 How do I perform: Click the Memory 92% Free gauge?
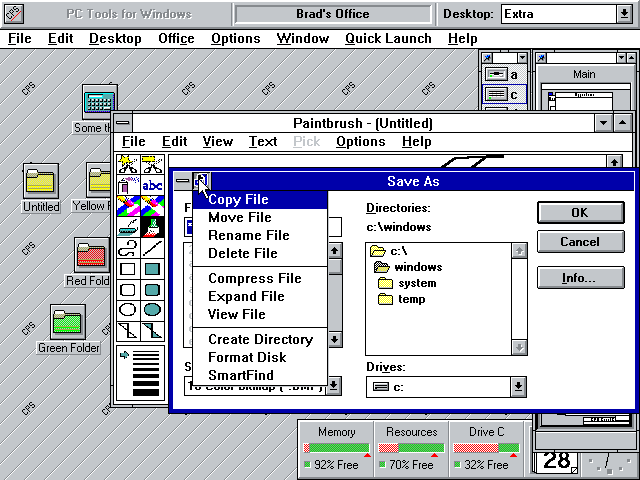click(x=336, y=449)
